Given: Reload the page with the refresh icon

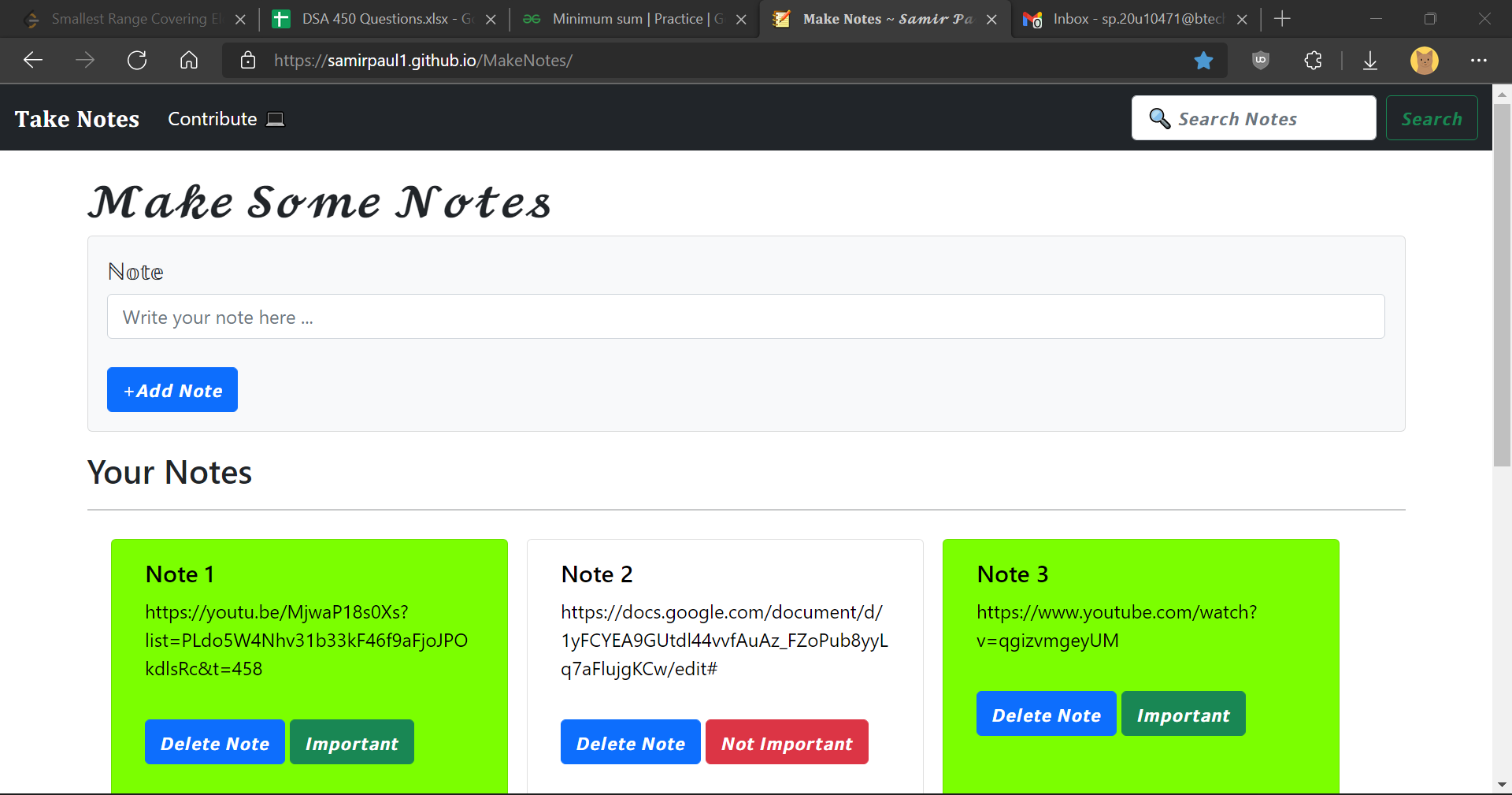Looking at the screenshot, I should (x=137, y=60).
